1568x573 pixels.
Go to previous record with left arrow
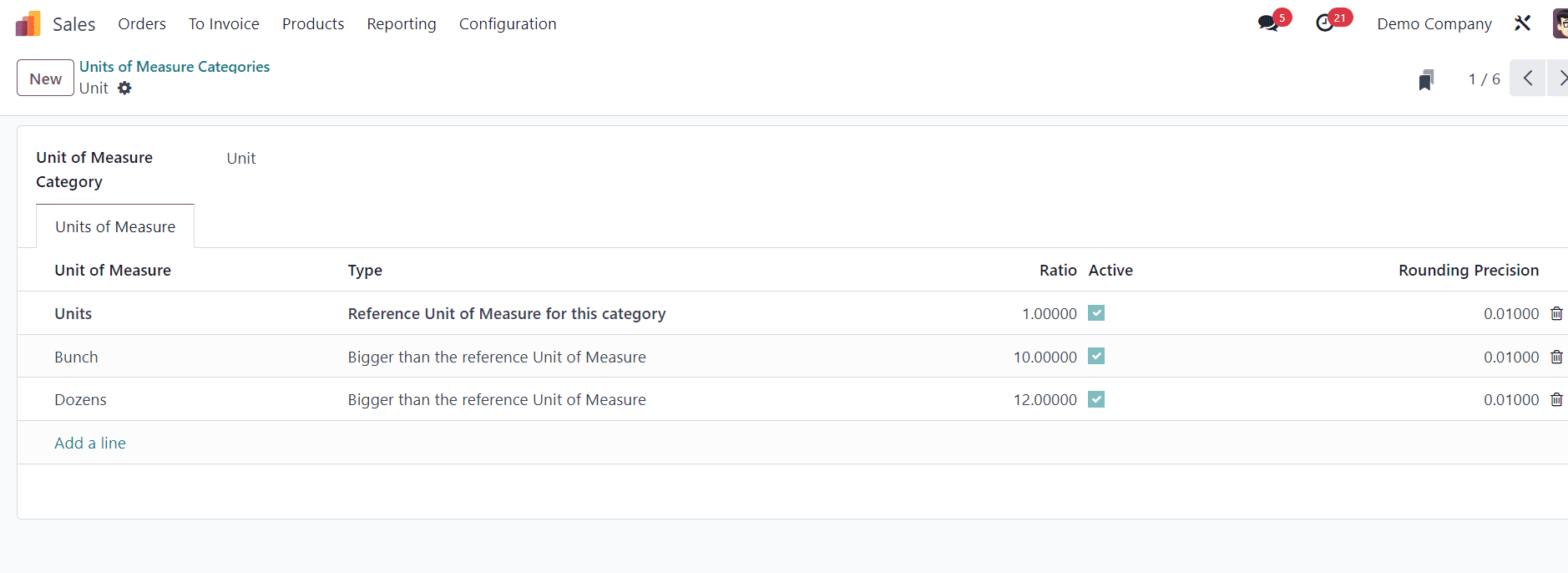[x=1527, y=79]
